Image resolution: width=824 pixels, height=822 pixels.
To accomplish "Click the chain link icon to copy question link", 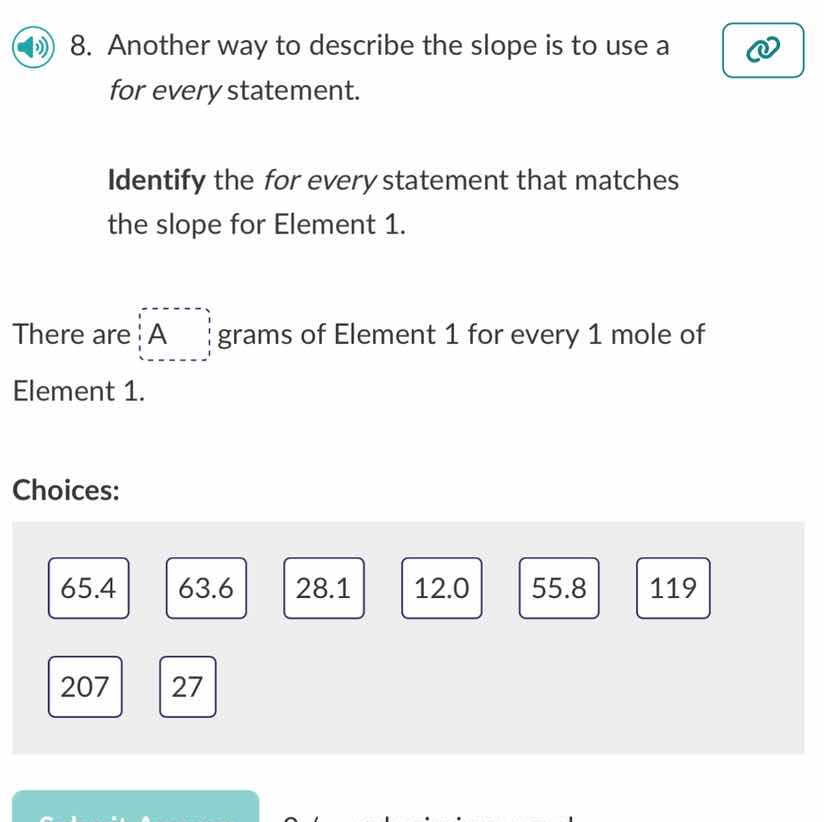I will pos(762,50).
